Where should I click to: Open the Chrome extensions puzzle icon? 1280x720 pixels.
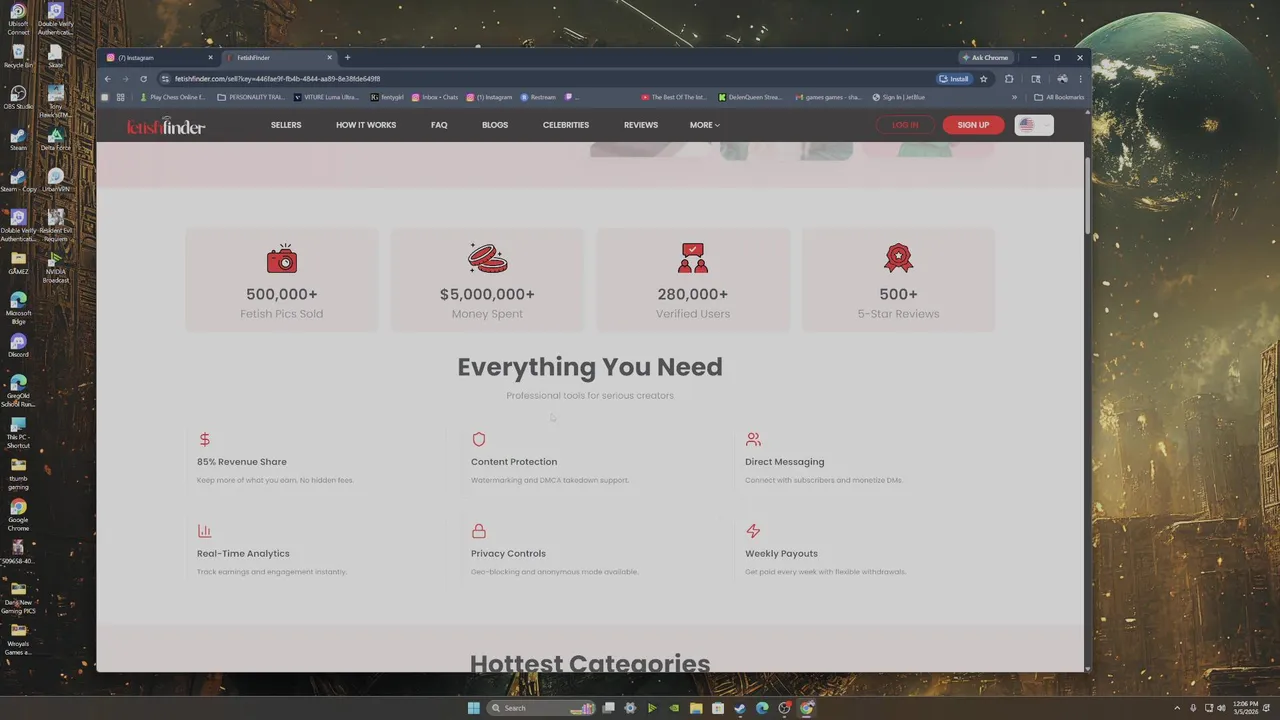[1009, 79]
